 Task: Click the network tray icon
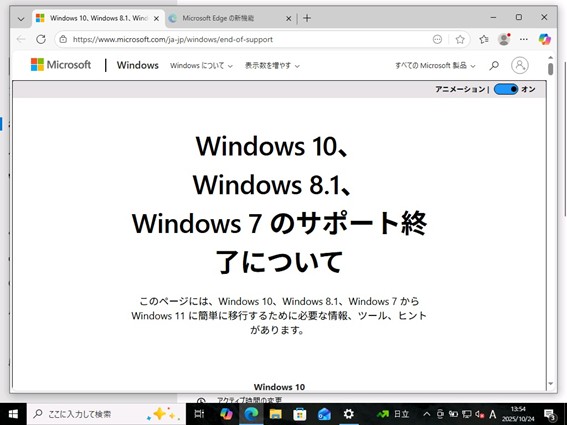(x=466, y=414)
